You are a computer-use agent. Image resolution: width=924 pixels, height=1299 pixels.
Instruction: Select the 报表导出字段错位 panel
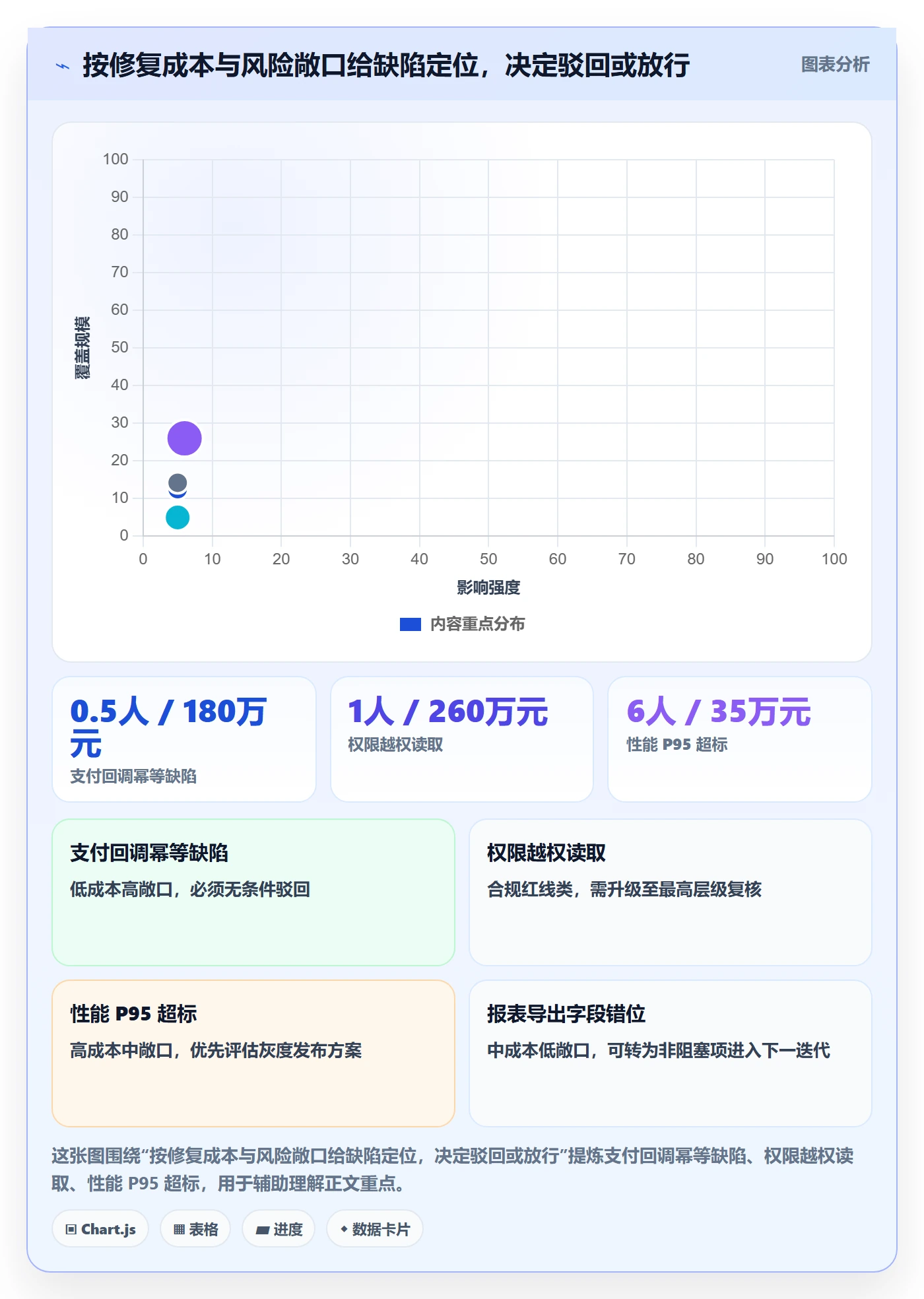tap(671, 1053)
